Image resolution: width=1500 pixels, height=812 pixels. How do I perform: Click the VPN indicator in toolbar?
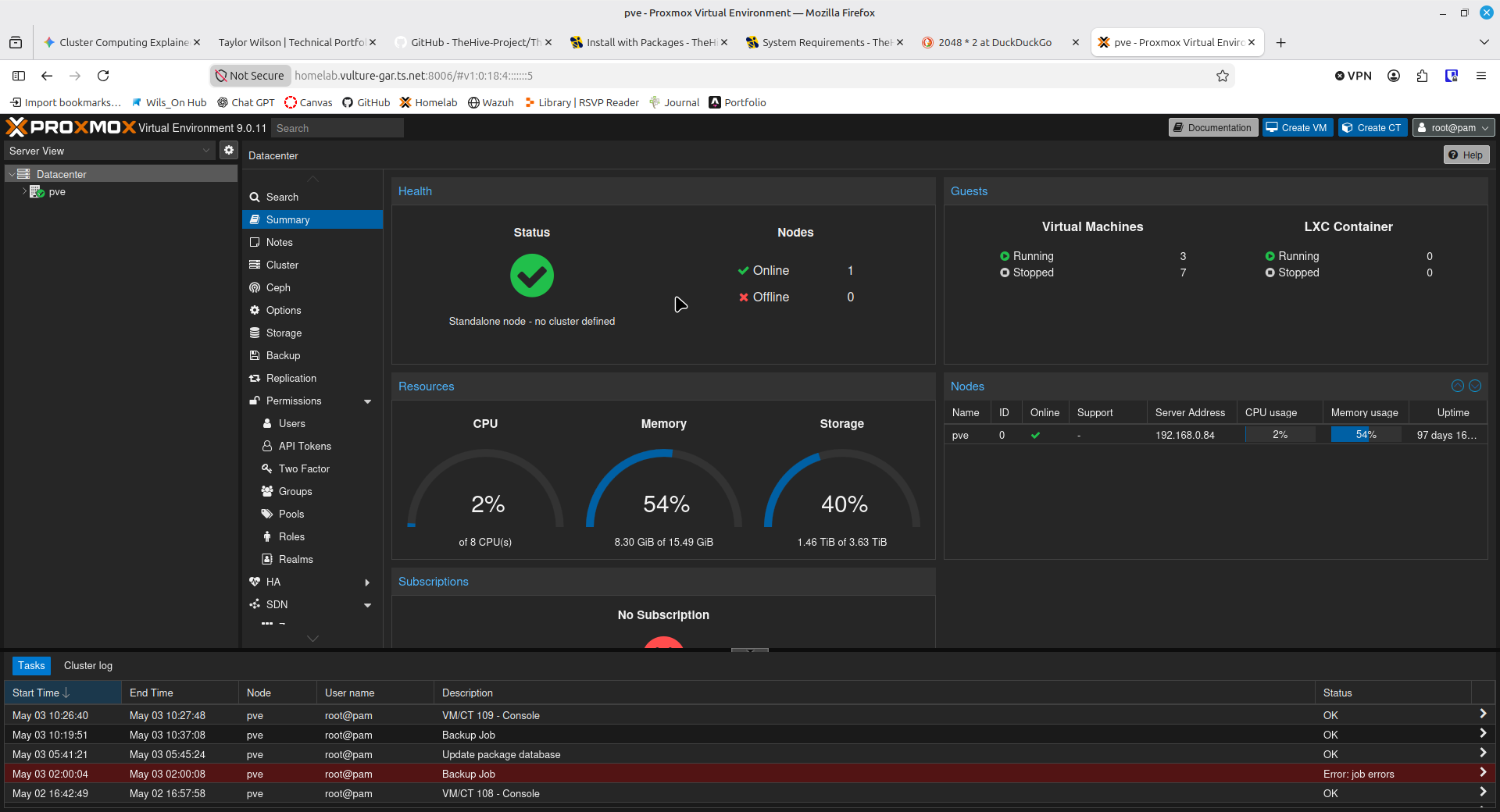coord(1353,76)
